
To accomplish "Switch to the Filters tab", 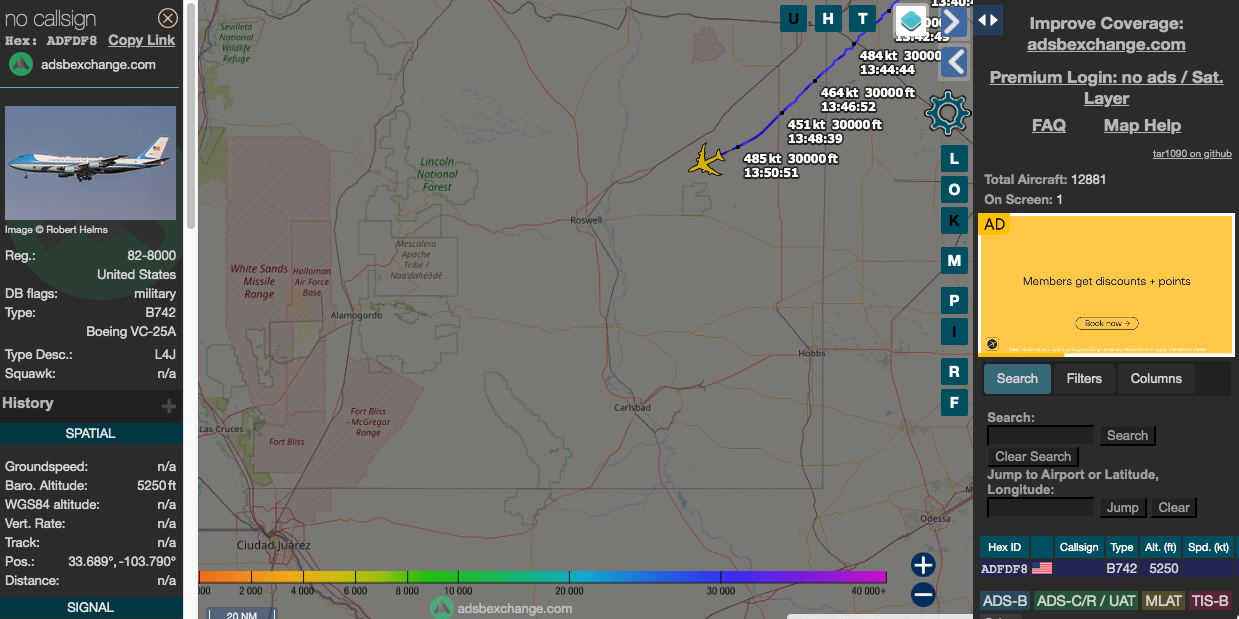I will (x=1084, y=379).
